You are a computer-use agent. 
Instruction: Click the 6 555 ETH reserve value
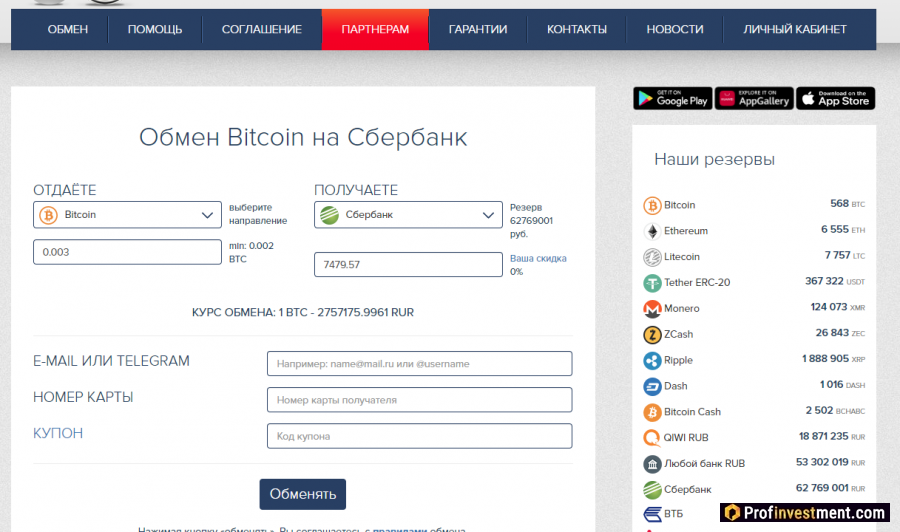(843, 230)
